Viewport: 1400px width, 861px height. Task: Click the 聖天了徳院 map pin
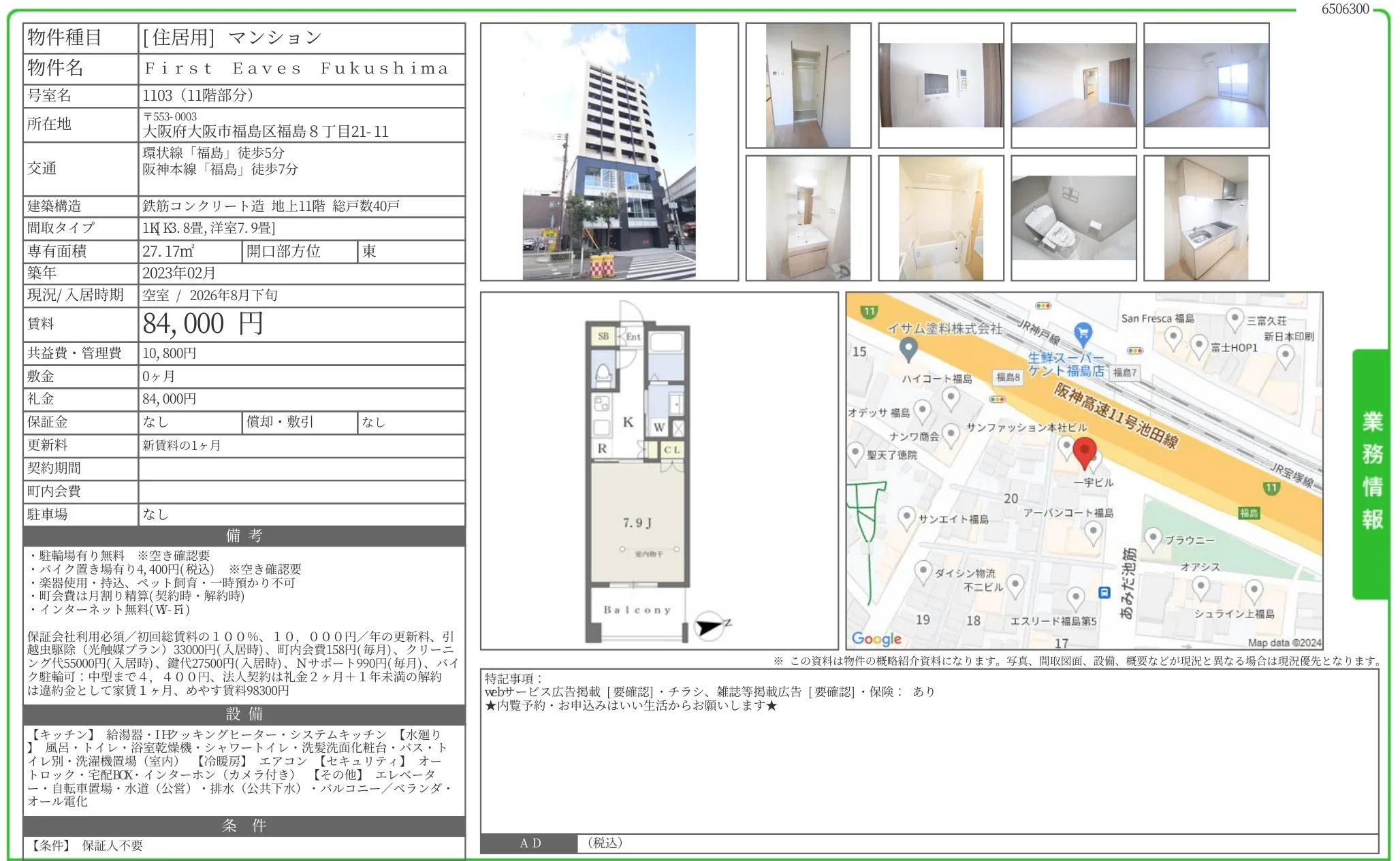856,453
